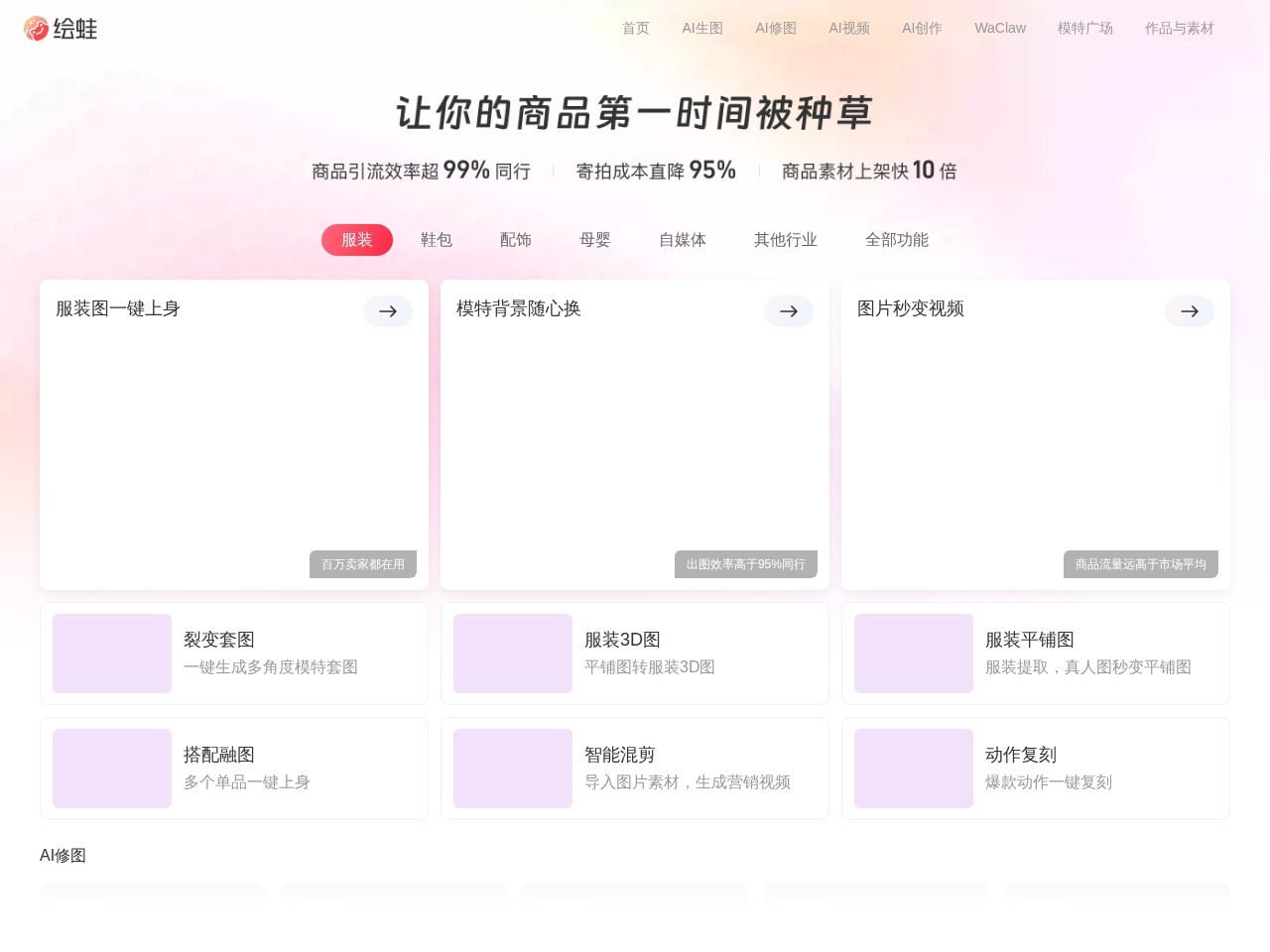Open 模特广场 in navigation
The width and height of the screenshot is (1270, 952).
coord(1085,28)
